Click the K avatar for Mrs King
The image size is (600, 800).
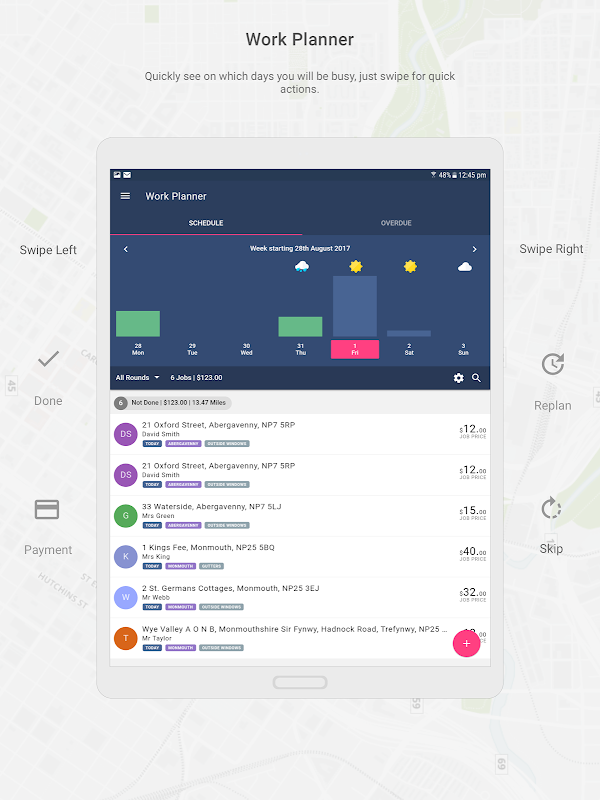pyautogui.click(x=126, y=557)
